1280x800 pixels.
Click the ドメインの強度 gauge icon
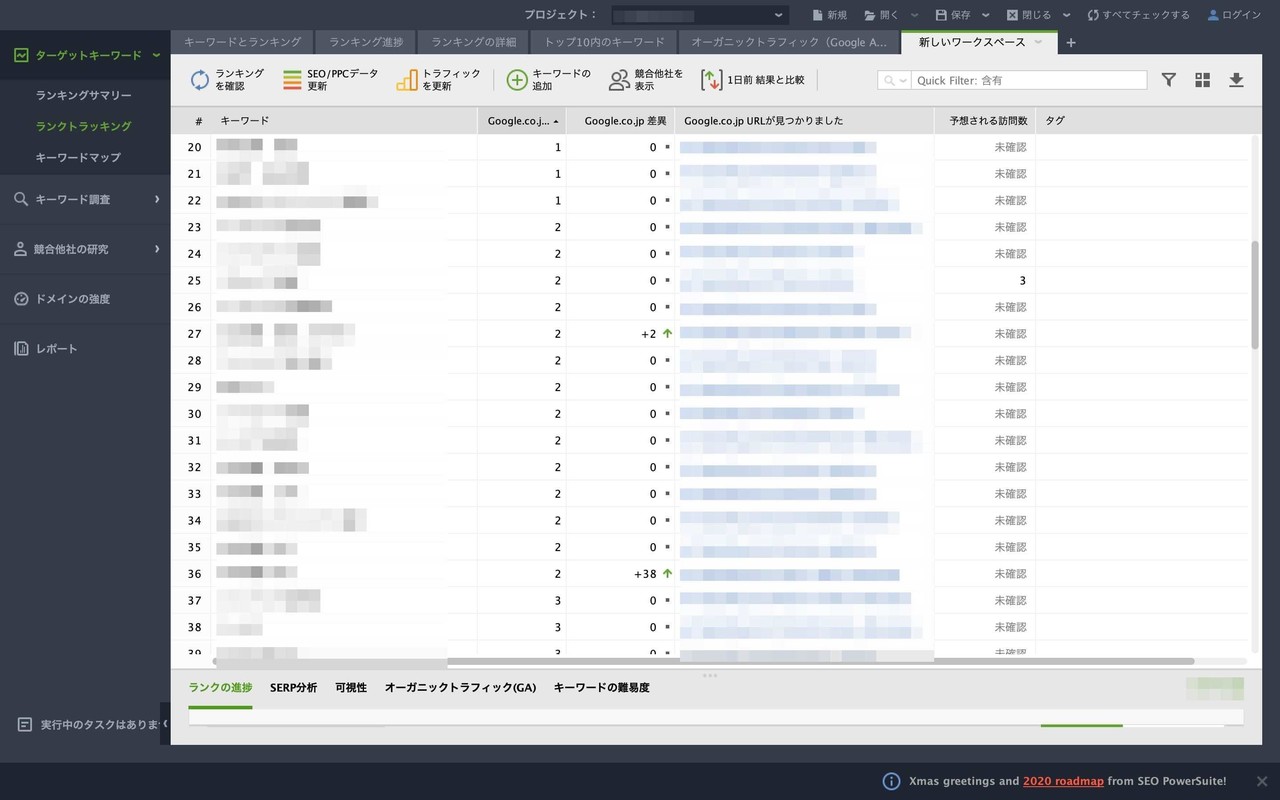point(20,299)
